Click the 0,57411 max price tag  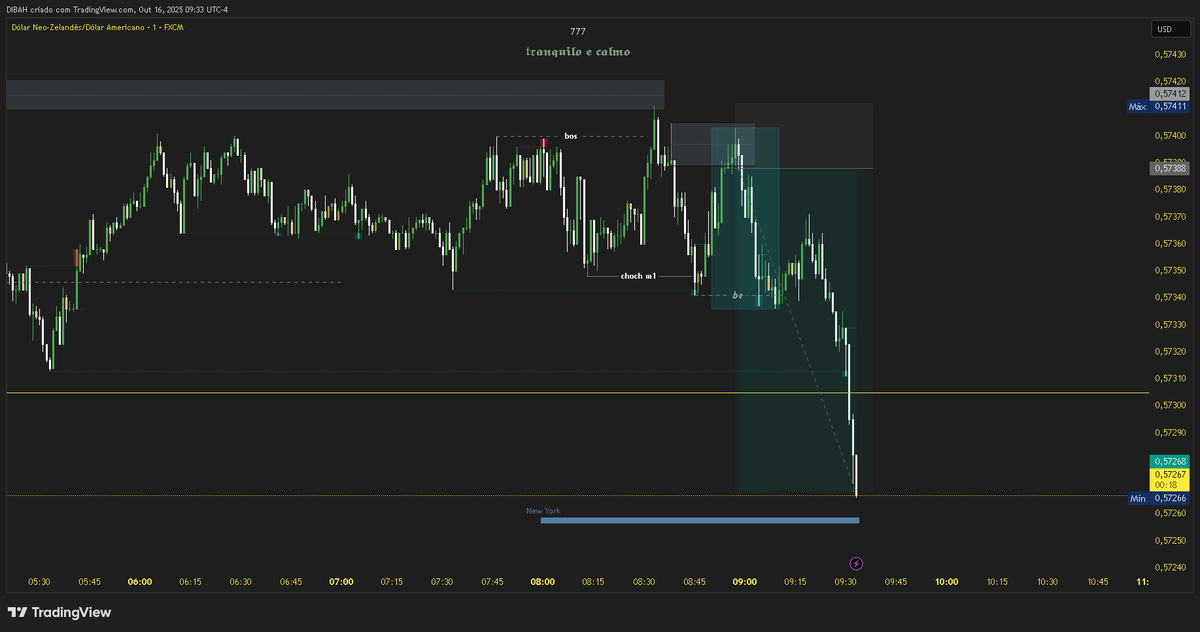tap(1169, 106)
